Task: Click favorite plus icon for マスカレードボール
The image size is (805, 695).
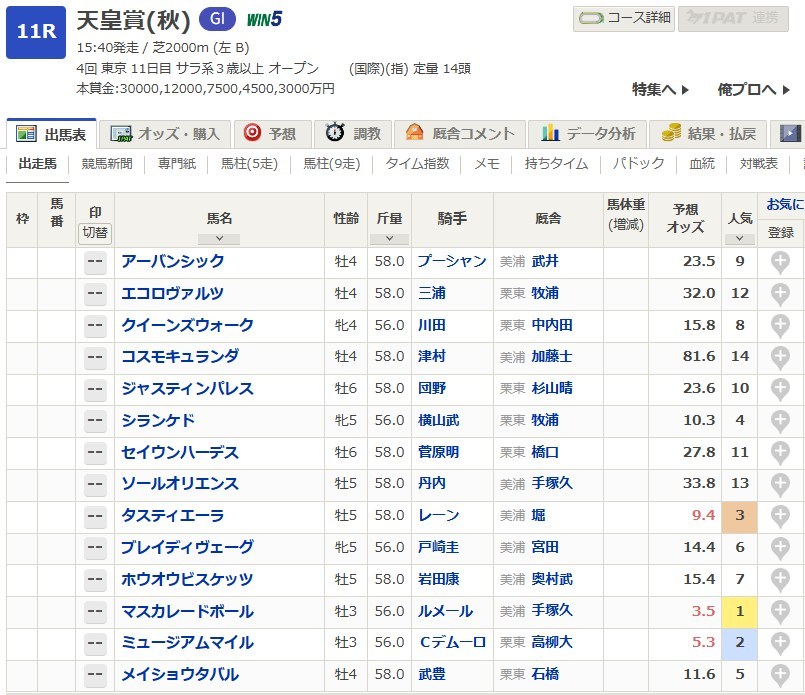Action: (x=780, y=612)
